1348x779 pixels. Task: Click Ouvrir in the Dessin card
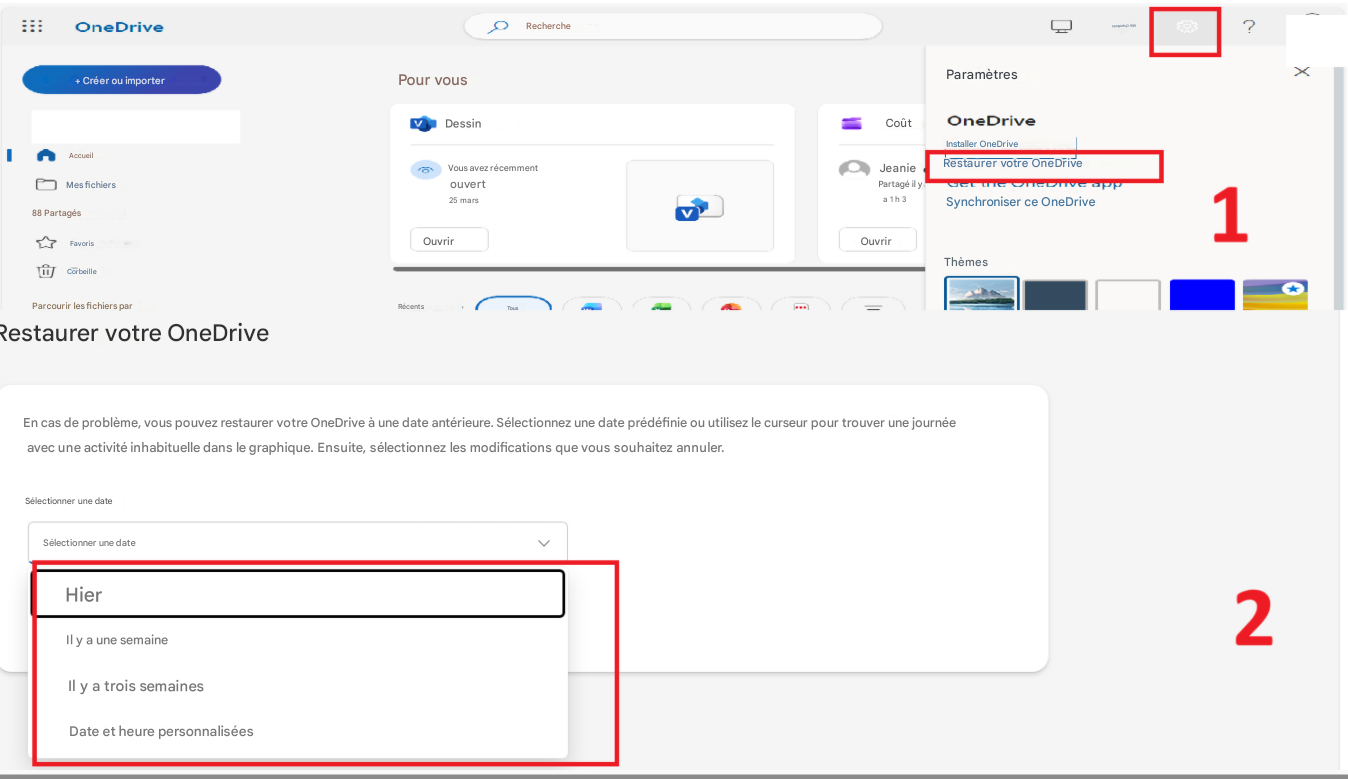pos(449,240)
